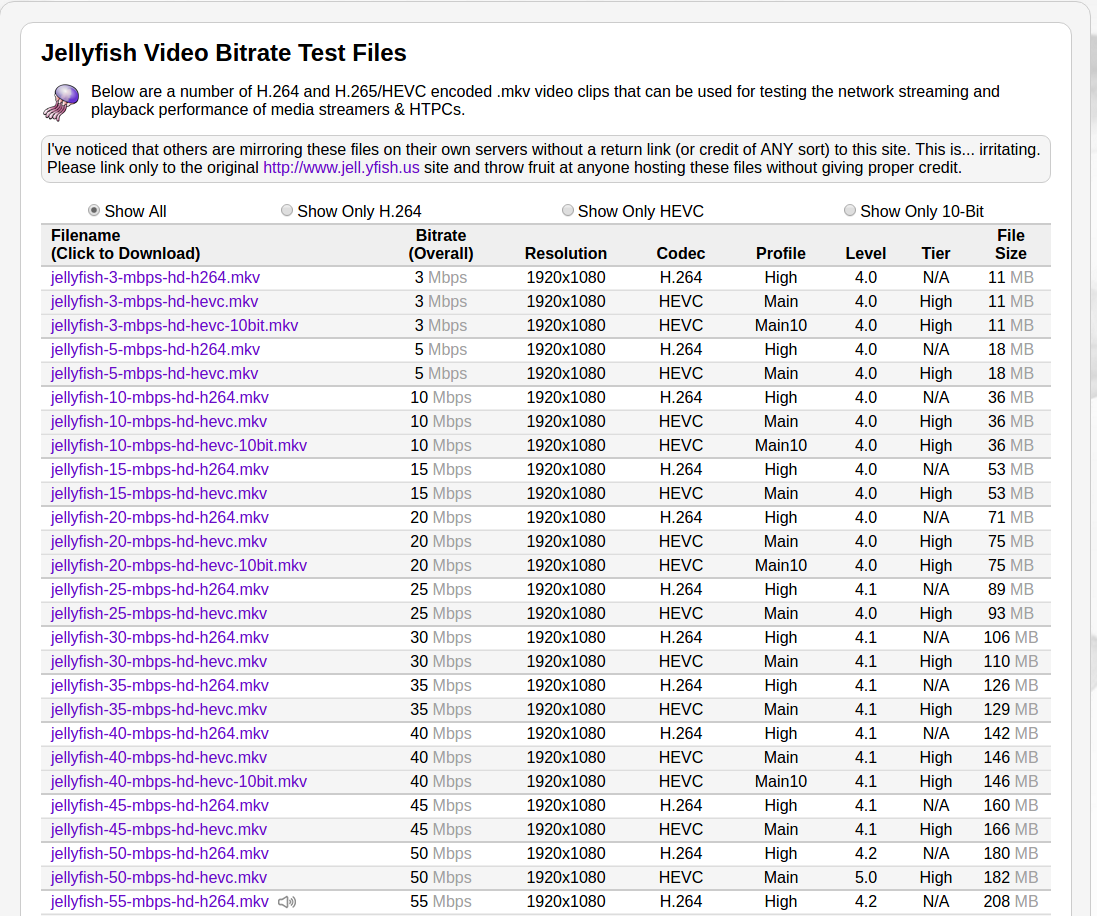Click the speaker icon beside jellyfish-55-mbps file
1097x916 pixels.
(x=287, y=902)
